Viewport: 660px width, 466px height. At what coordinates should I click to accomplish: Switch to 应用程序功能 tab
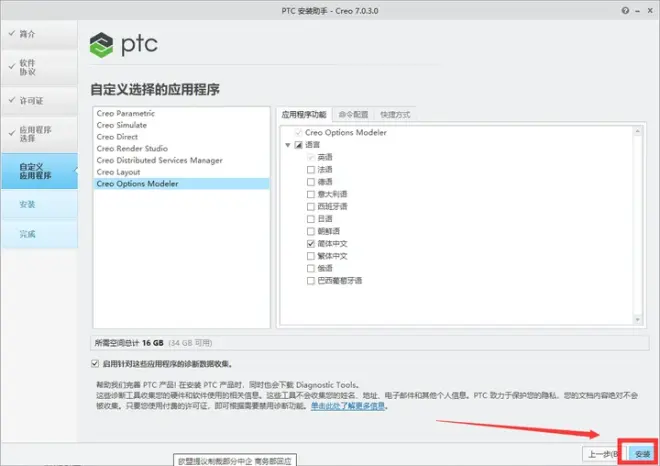tap(304, 115)
